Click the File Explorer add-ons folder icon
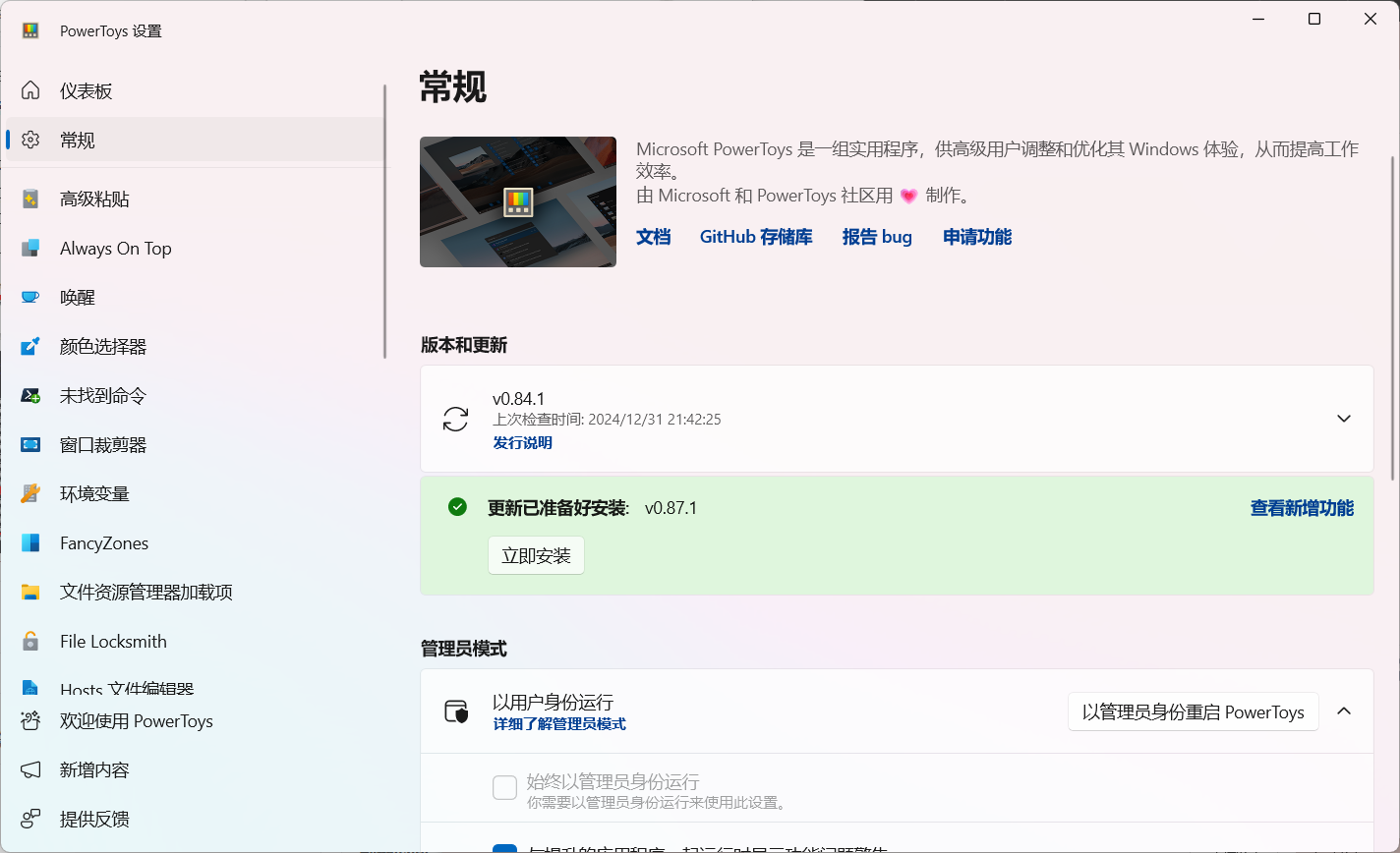Screen dimensions: 1400x853 click(x=30, y=592)
